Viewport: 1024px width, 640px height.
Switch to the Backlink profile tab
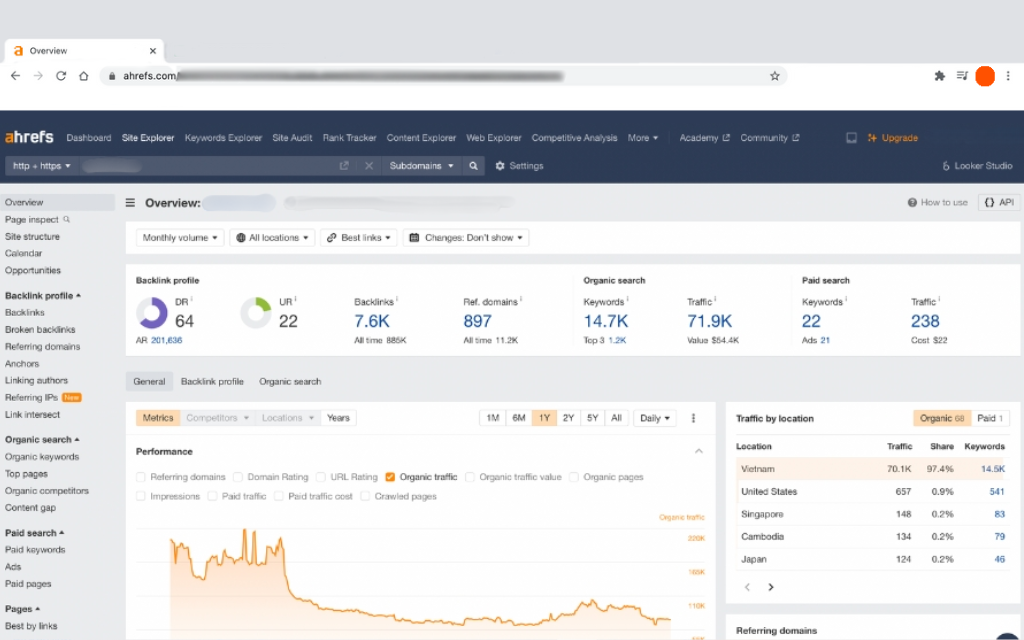pyautogui.click(x=212, y=381)
